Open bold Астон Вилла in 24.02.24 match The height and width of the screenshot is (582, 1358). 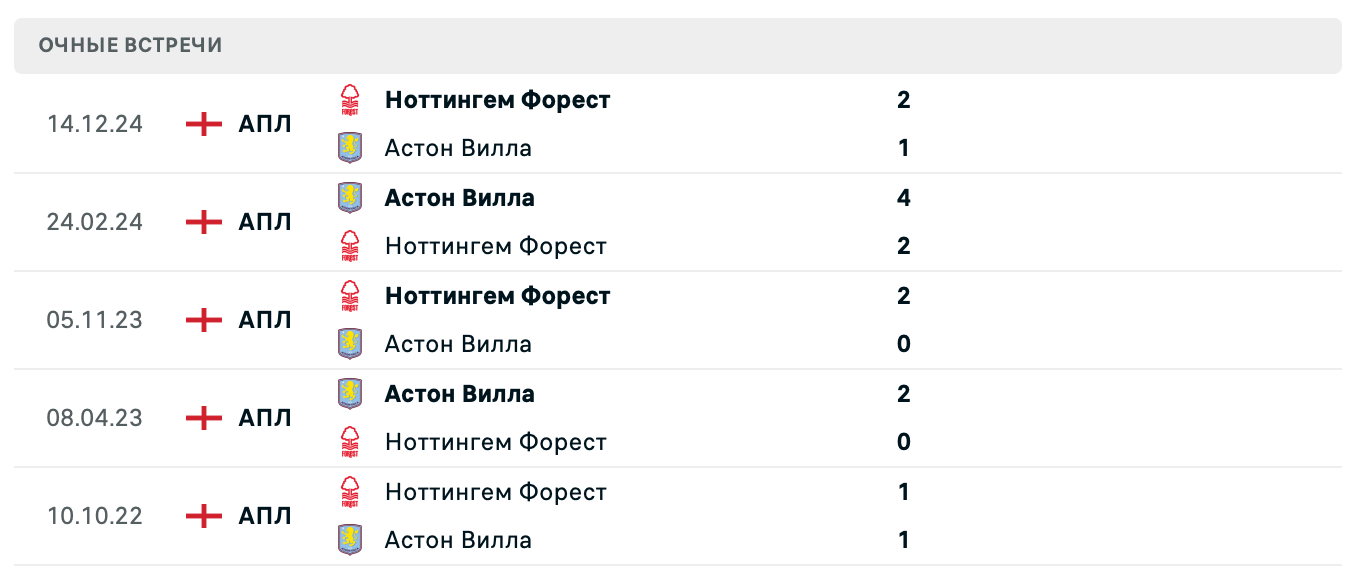pos(459,198)
